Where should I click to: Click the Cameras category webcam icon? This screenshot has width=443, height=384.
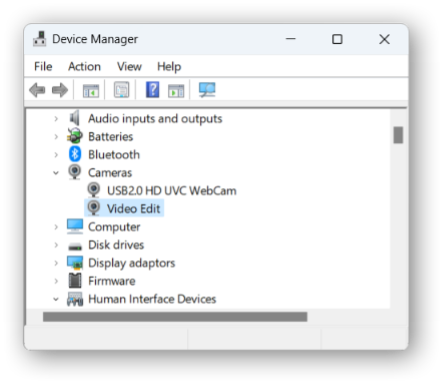point(75,172)
